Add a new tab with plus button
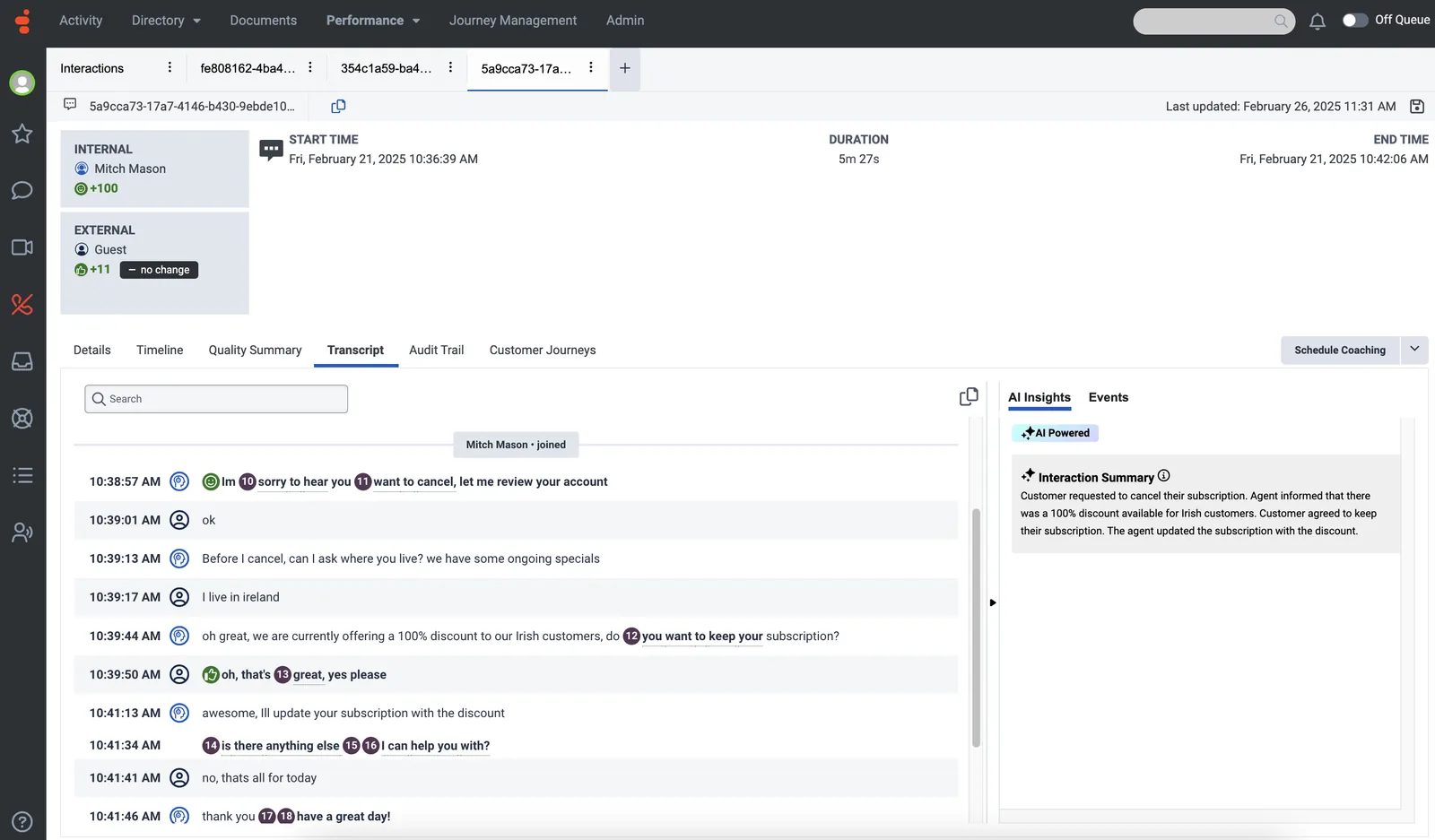The image size is (1435, 840). coord(625,68)
